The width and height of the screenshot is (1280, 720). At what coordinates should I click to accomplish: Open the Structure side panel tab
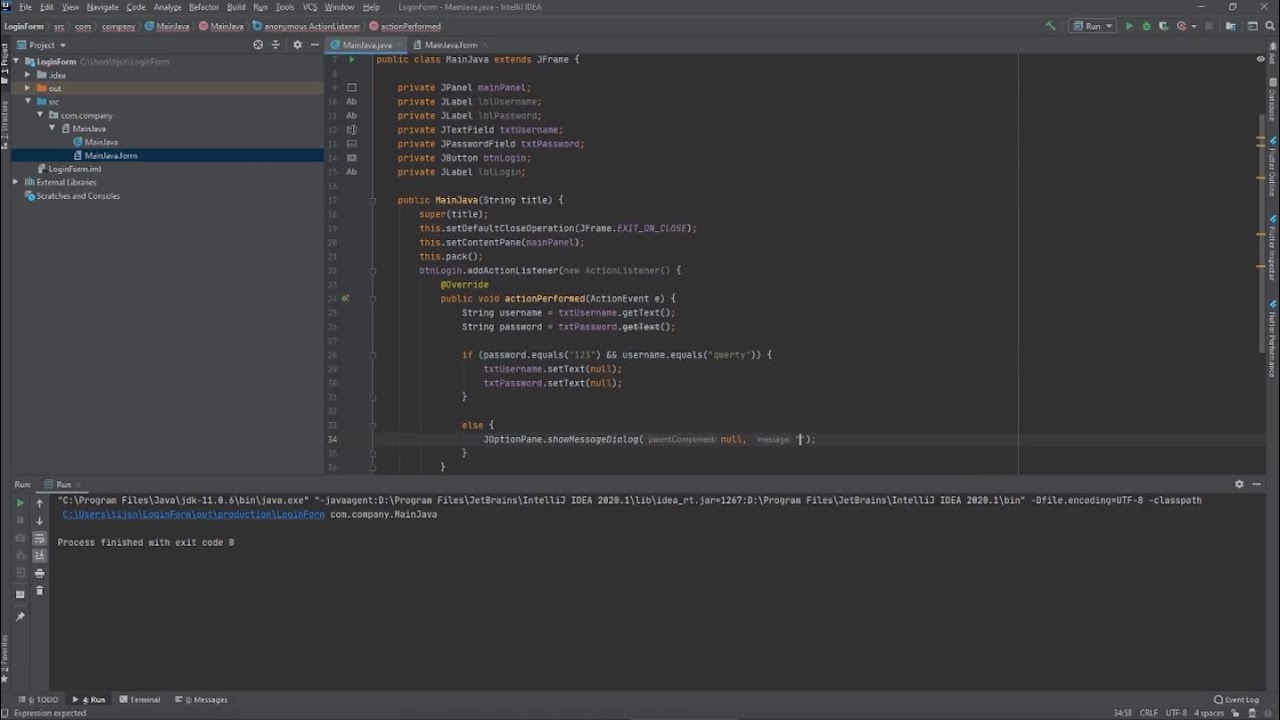click(x=5, y=125)
